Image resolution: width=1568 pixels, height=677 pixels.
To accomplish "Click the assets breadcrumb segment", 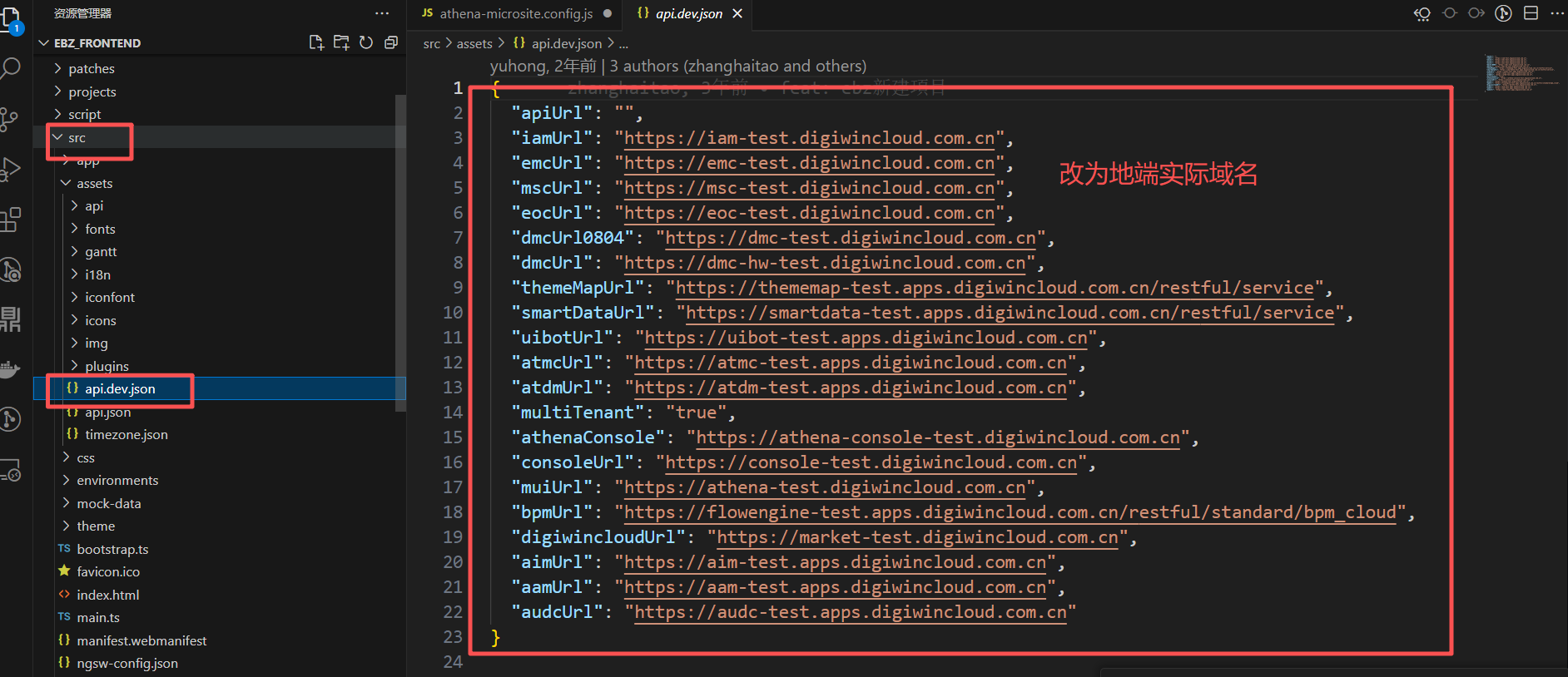I will [474, 44].
